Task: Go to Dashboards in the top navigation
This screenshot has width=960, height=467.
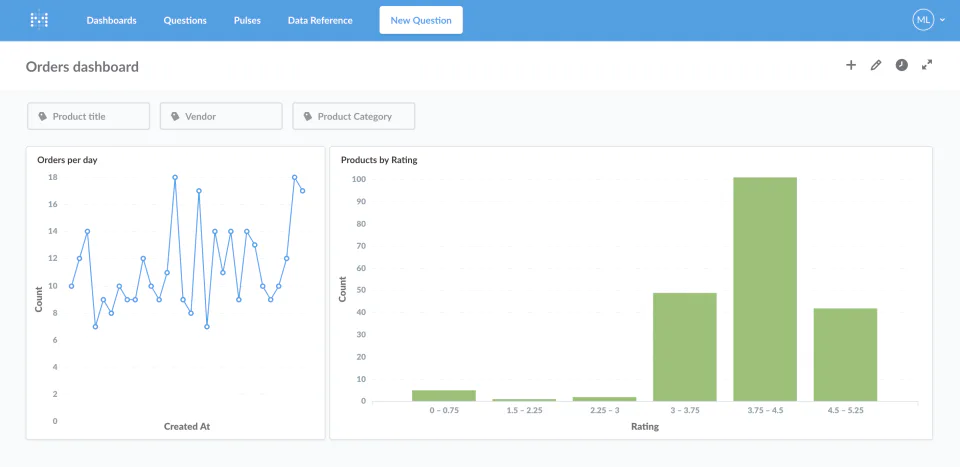Action: point(111,20)
